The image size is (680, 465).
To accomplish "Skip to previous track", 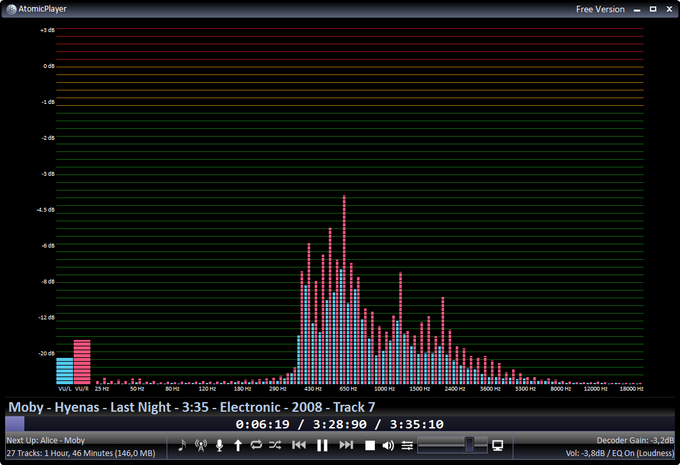I will (299, 445).
